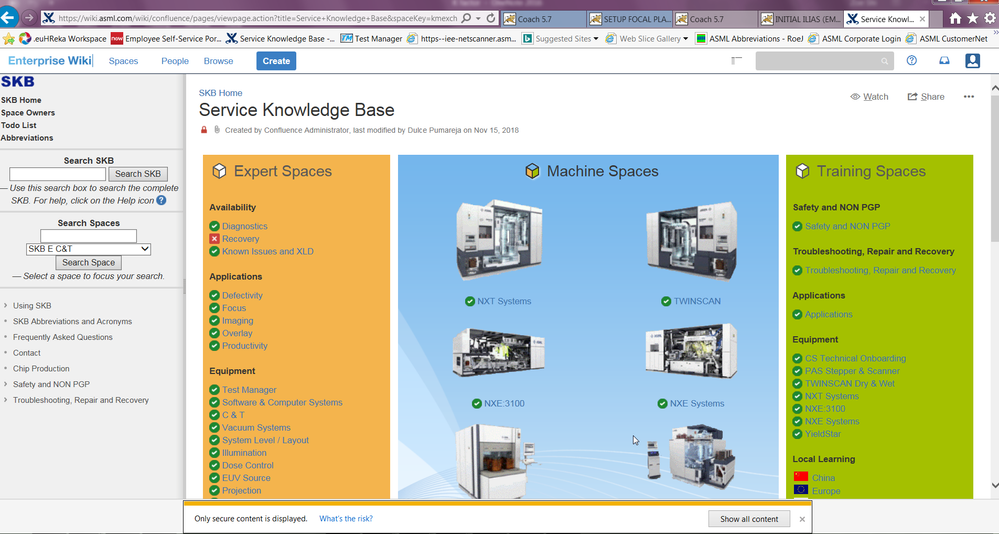
Task: Open the browser home icon
Action: [955, 19]
